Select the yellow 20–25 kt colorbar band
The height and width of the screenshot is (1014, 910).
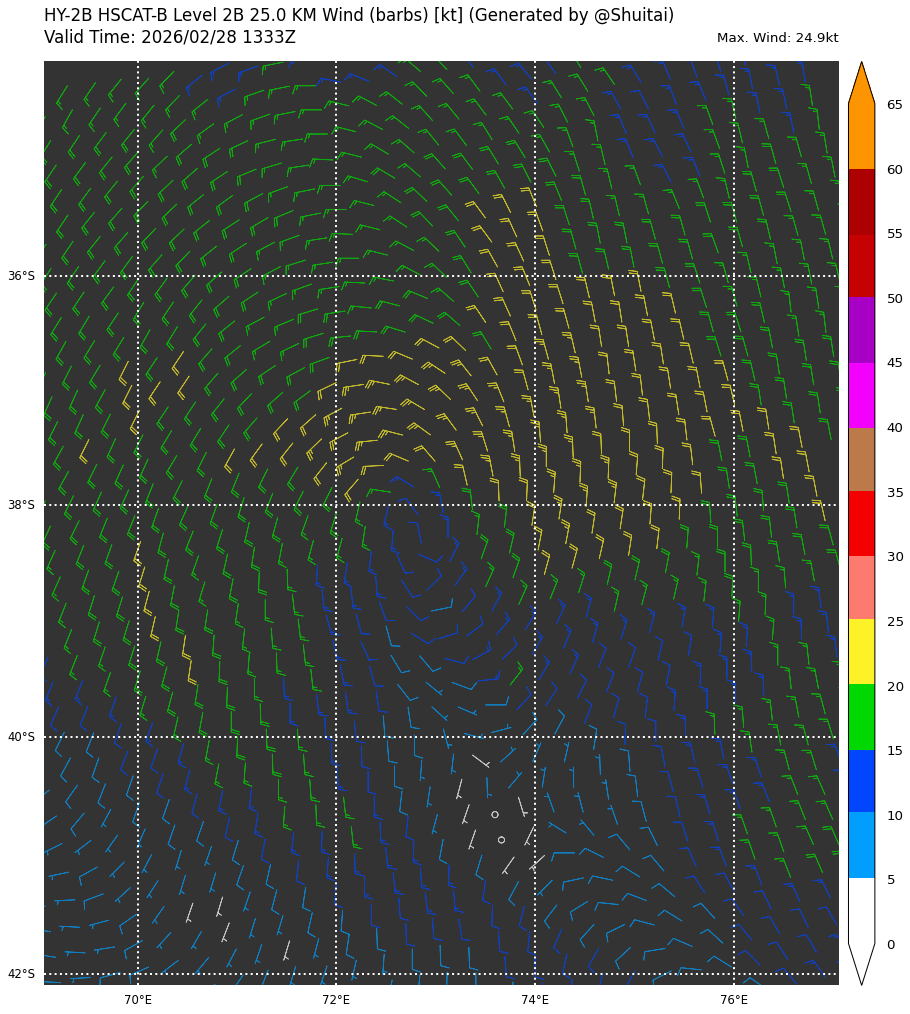pos(861,651)
